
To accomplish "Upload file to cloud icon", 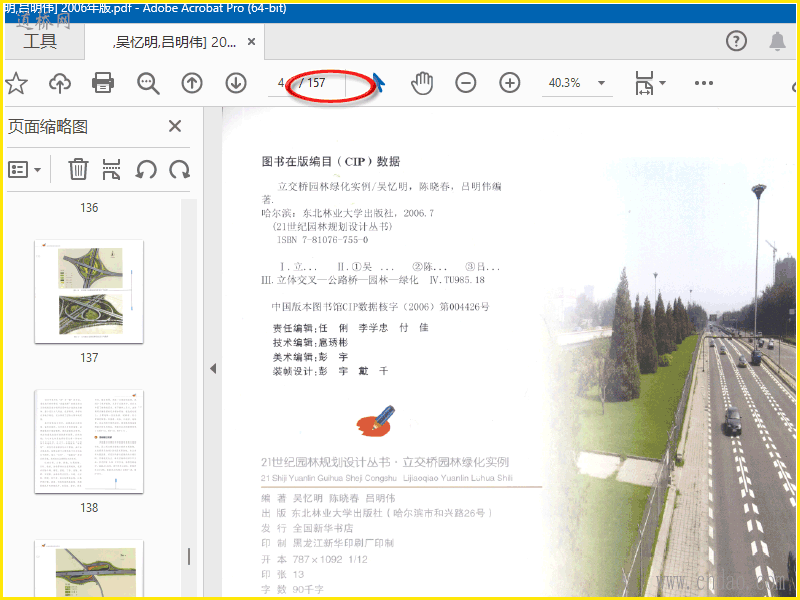I will click(60, 83).
